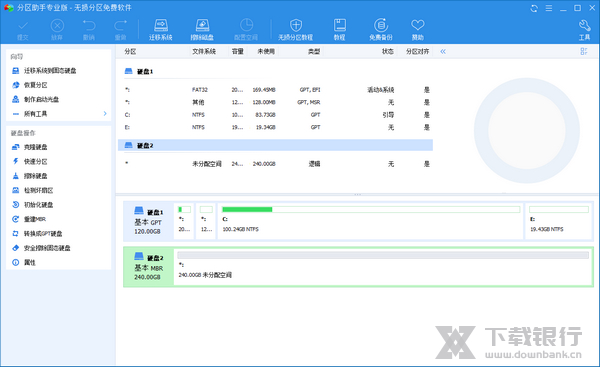
Task: Select C: 100.24GB NTFS block in disk map
Action: pyautogui.click(x=370, y=221)
